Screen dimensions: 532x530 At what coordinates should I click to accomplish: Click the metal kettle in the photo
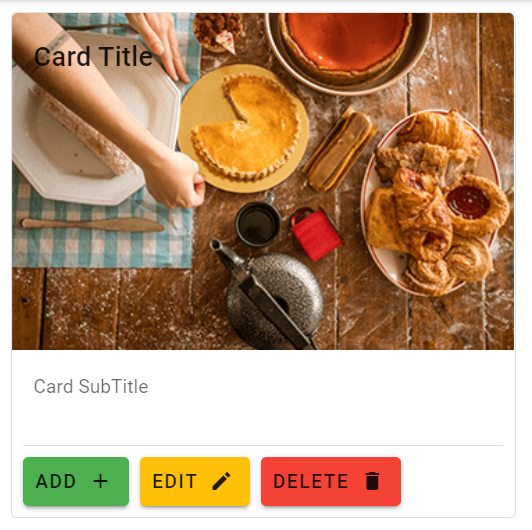coord(270,297)
